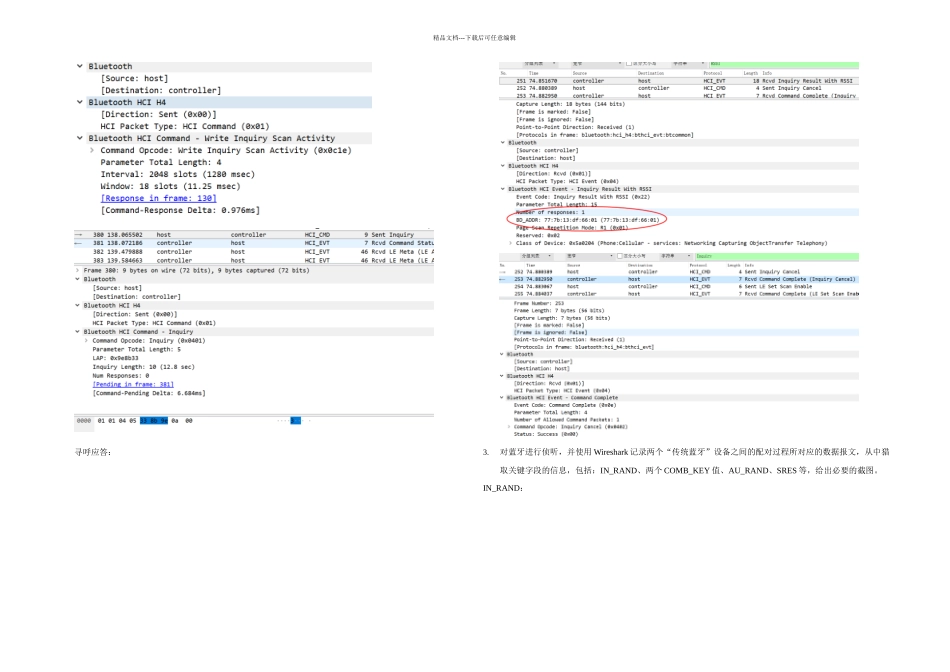
Task: Click the 'Info' column header above packet 251
Action: (x=767, y=73)
